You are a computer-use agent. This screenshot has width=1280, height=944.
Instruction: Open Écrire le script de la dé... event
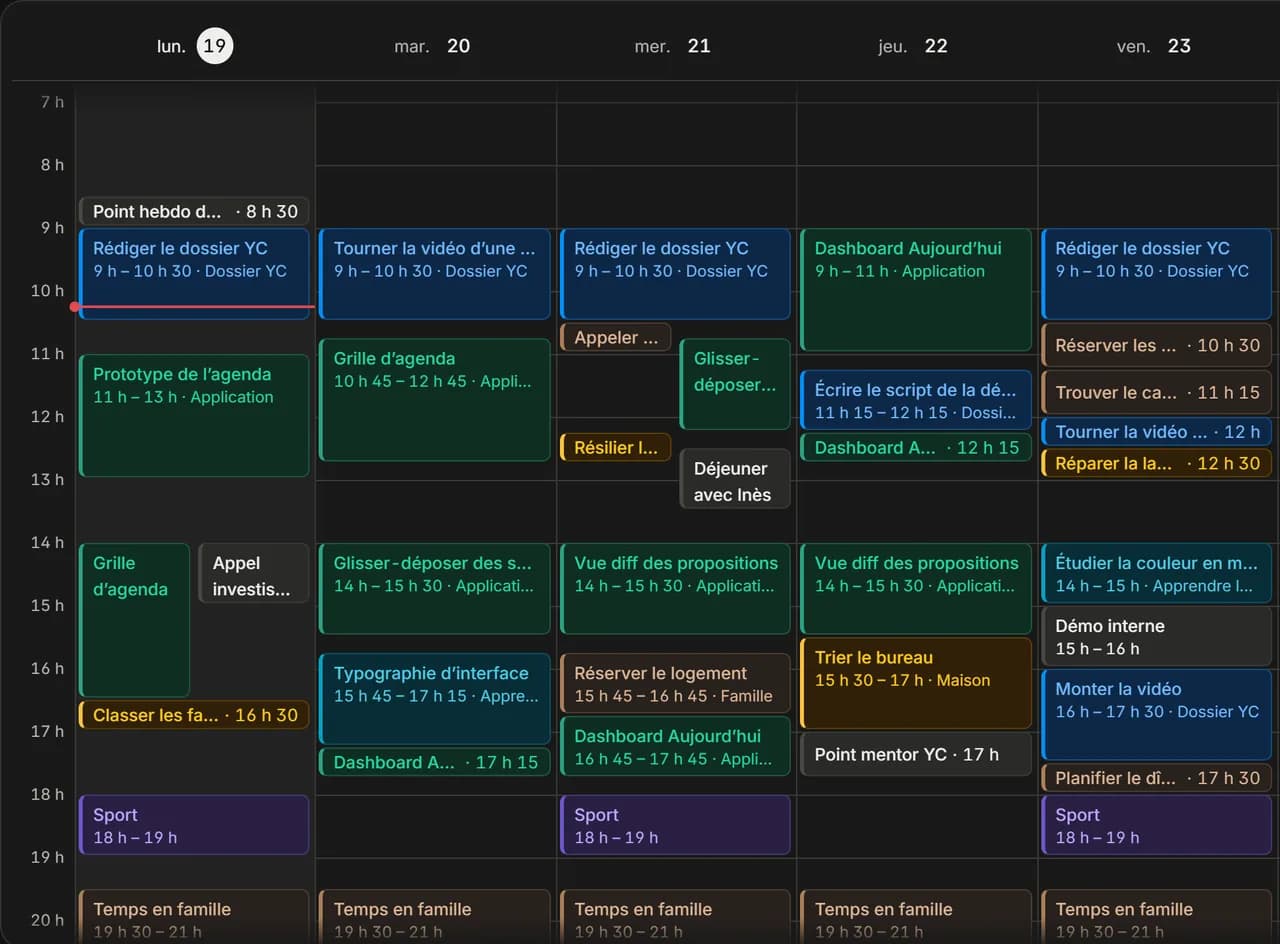pos(915,400)
